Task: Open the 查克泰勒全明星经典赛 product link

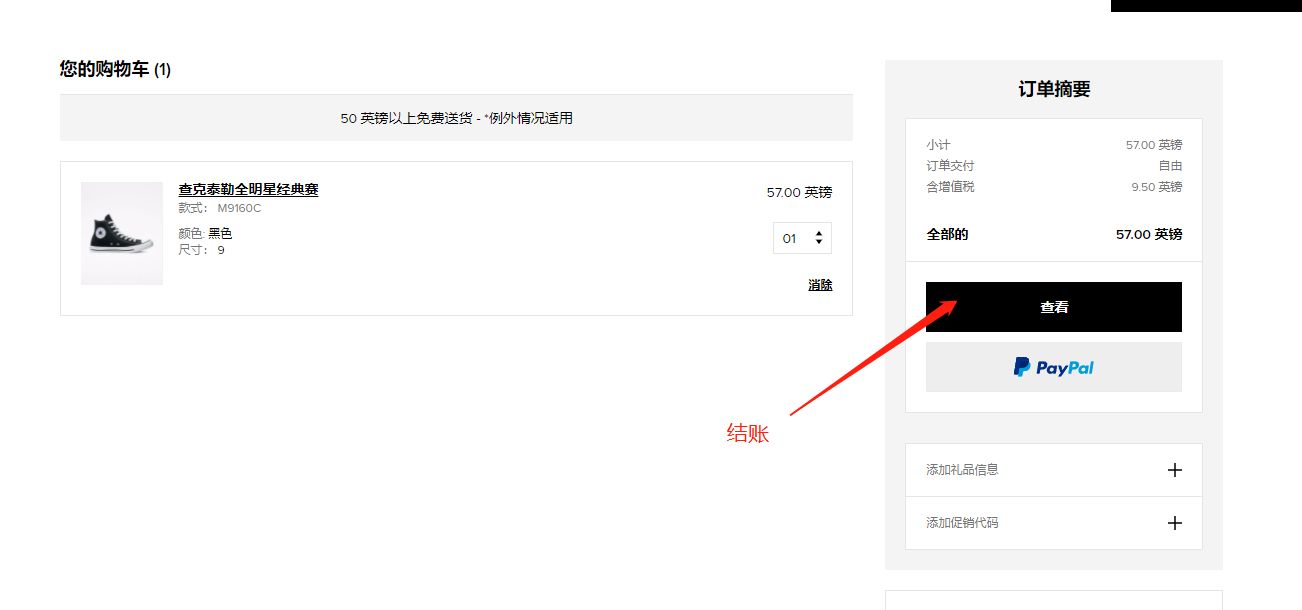Action: 248,190
